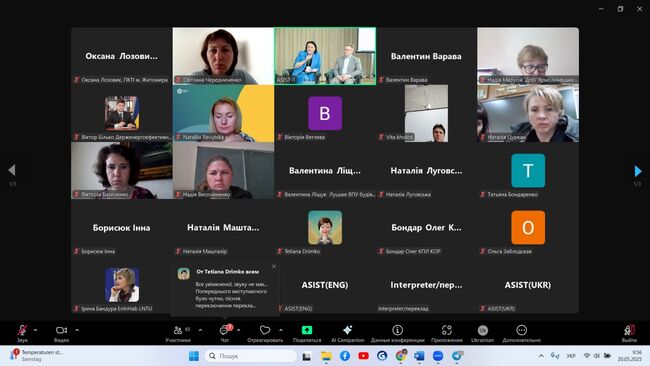This screenshot has height=366, width=650.
Task: Select Вікторія Базиченко video tile
Action: pos(122,170)
